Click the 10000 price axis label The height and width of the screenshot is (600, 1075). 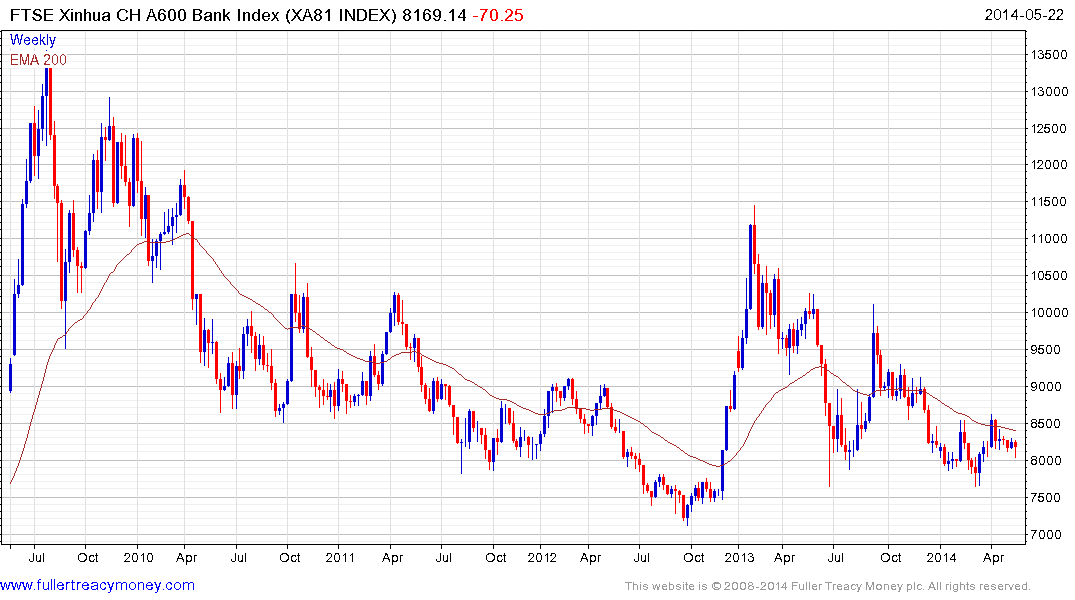tap(1049, 313)
